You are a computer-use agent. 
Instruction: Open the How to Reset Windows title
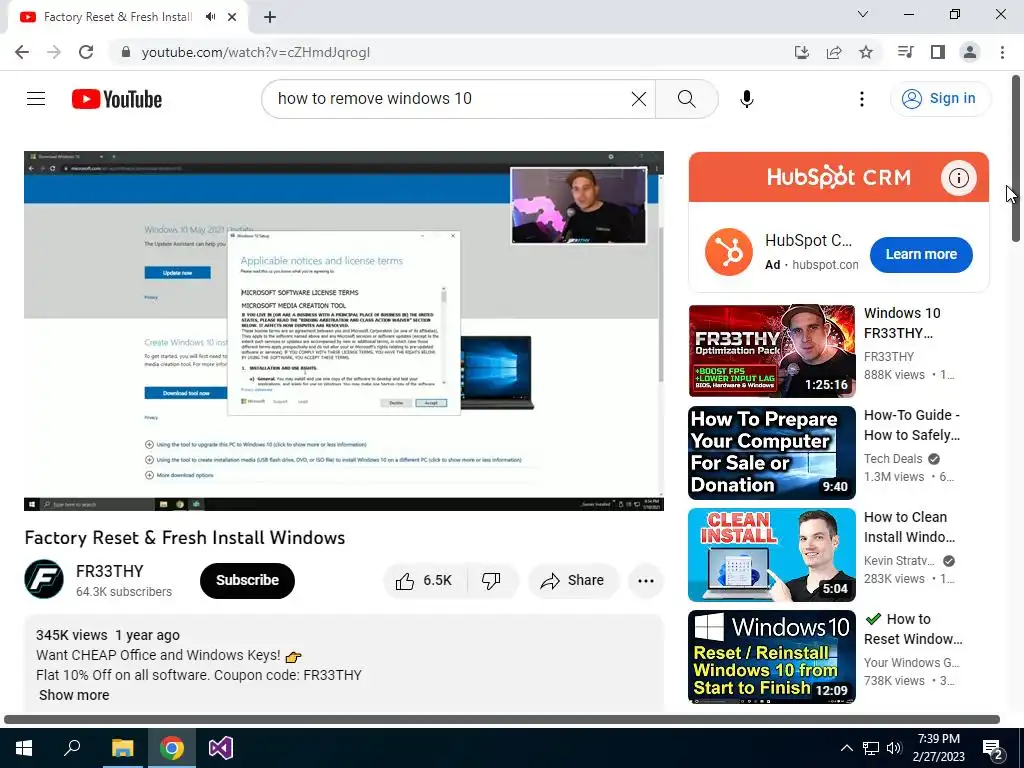point(914,629)
